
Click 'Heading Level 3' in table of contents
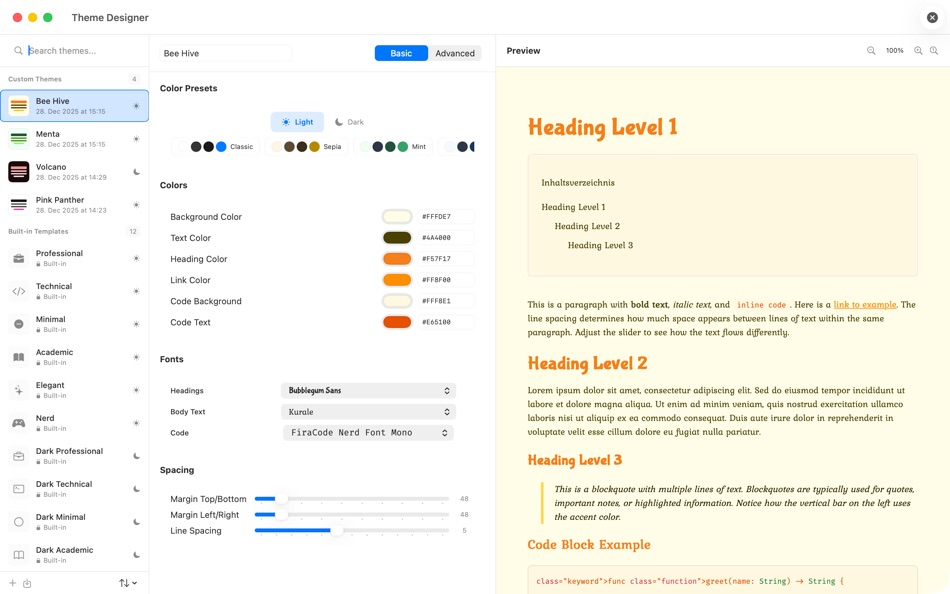(x=600, y=245)
